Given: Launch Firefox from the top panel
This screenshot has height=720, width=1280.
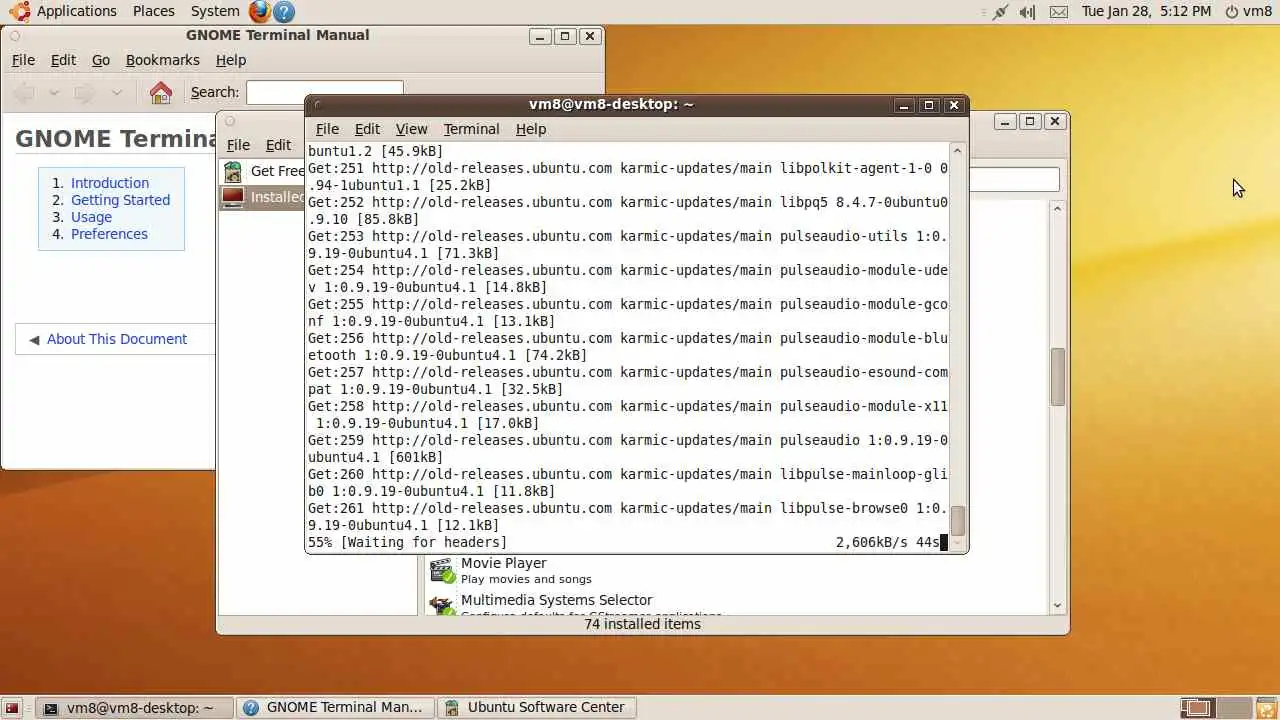Looking at the screenshot, I should click(x=259, y=11).
